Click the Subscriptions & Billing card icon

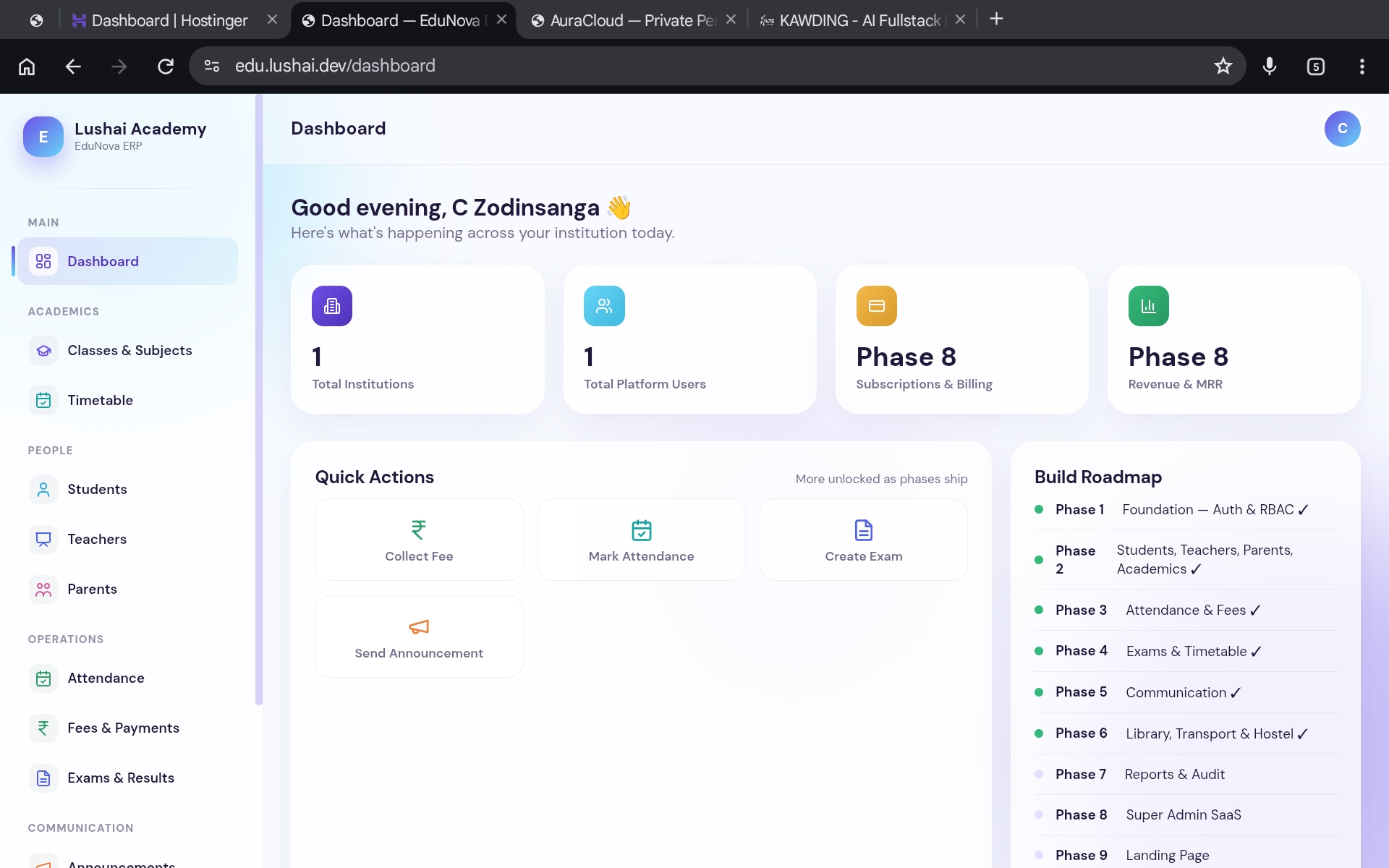(x=876, y=306)
